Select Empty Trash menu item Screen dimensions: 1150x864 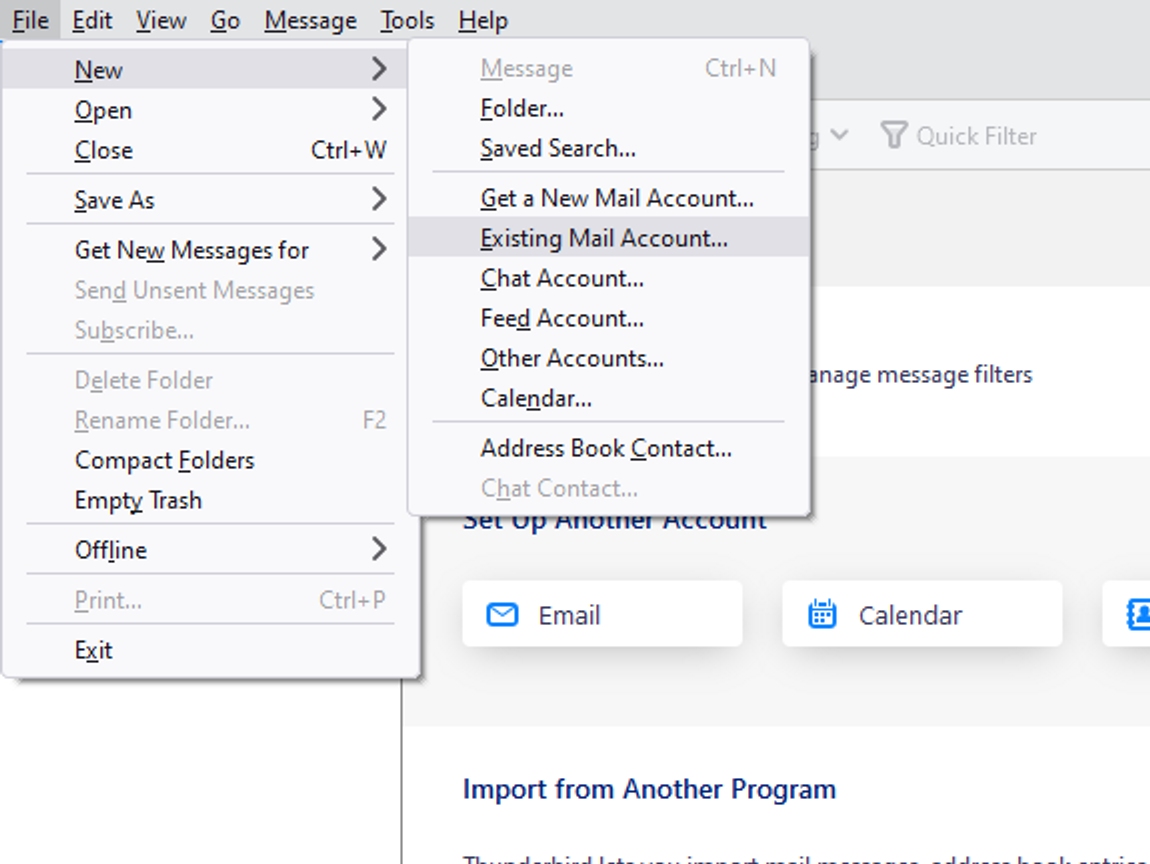click(x=138, y=500)
